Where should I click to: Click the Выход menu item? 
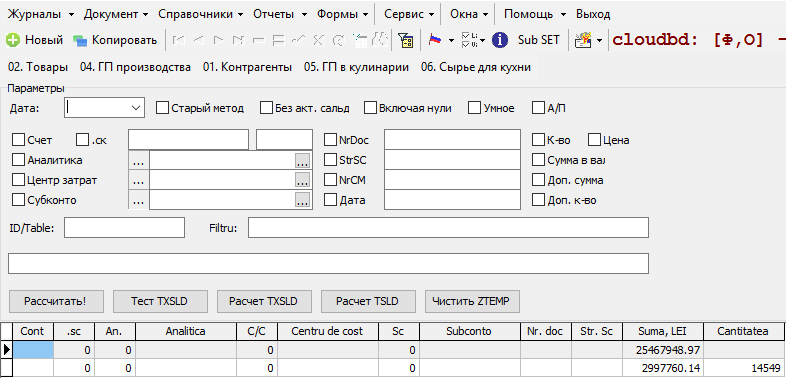pos(593,14)
